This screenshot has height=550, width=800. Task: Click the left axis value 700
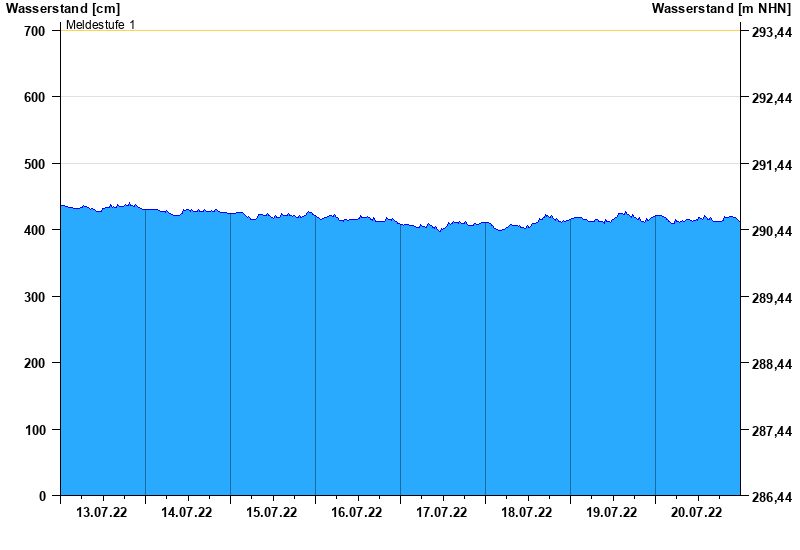pos(35,31)
